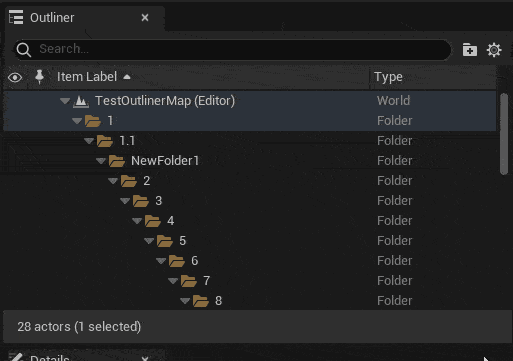513x361 pixels.
Task: Click folder icon of folder 6
Action: [x=177, y=261]
